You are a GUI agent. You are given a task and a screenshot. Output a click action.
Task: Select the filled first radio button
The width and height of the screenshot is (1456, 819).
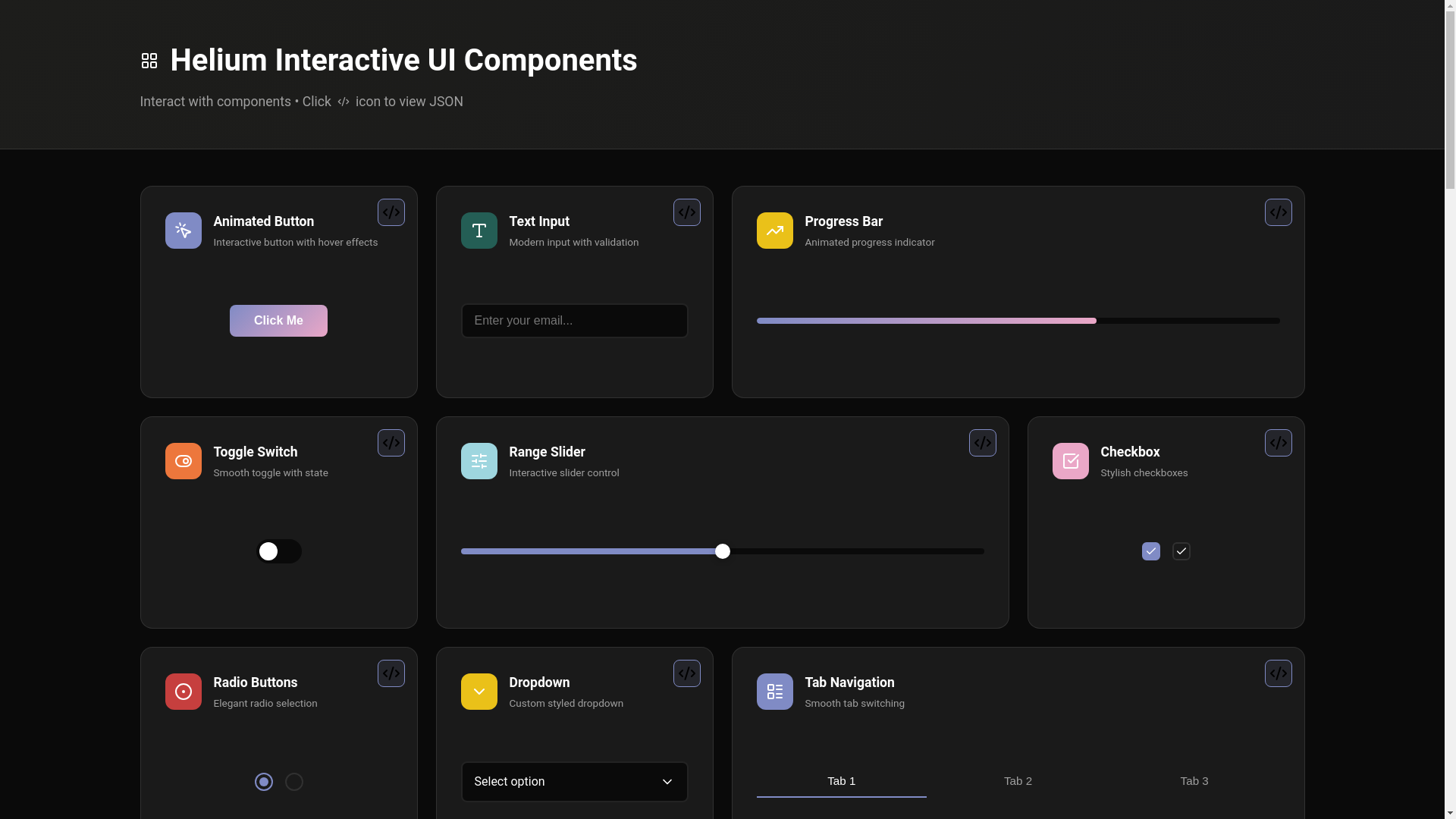tap(264, 782)
